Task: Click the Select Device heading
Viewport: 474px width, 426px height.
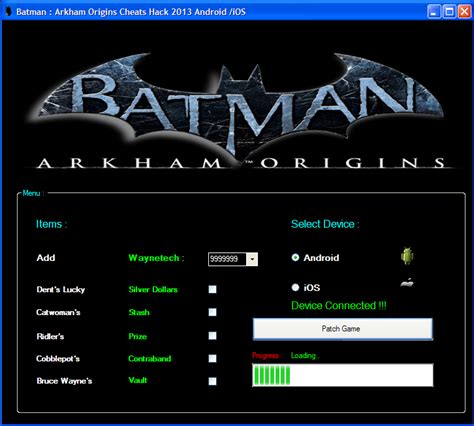Action: (x=325, y=224)
